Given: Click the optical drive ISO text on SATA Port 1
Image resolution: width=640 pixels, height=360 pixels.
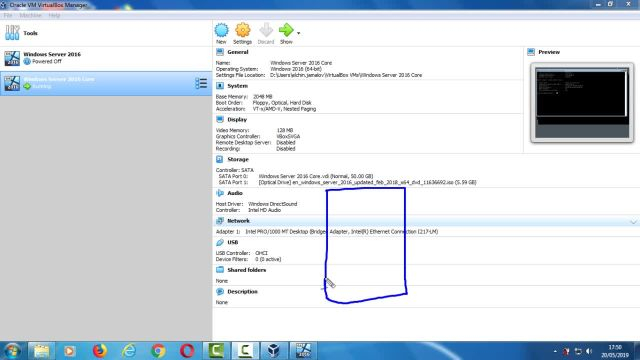Looking at the screenshot, I should tap(367, 182).
